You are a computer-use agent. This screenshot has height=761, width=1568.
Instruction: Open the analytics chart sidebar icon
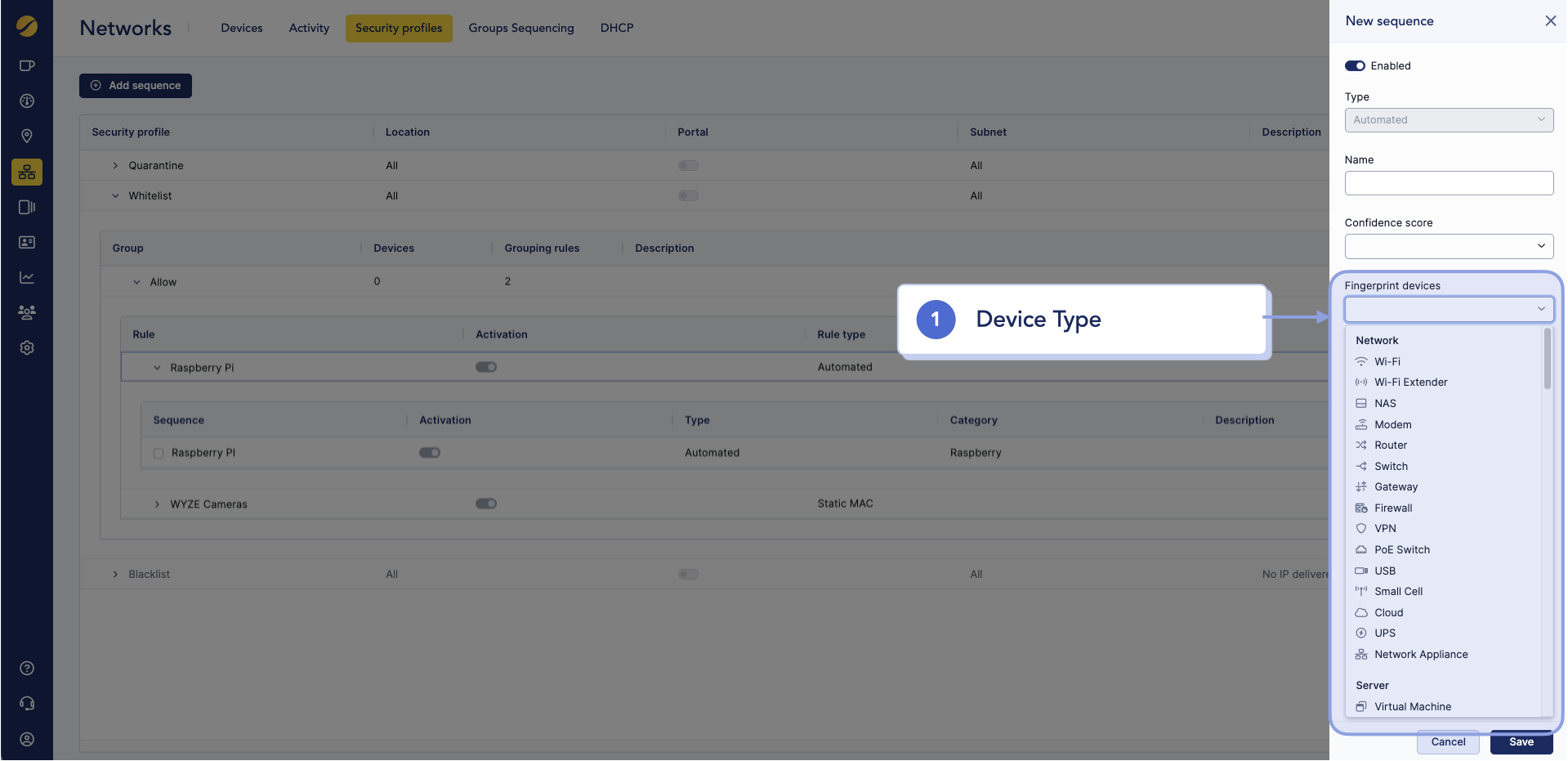coord(27,278)
